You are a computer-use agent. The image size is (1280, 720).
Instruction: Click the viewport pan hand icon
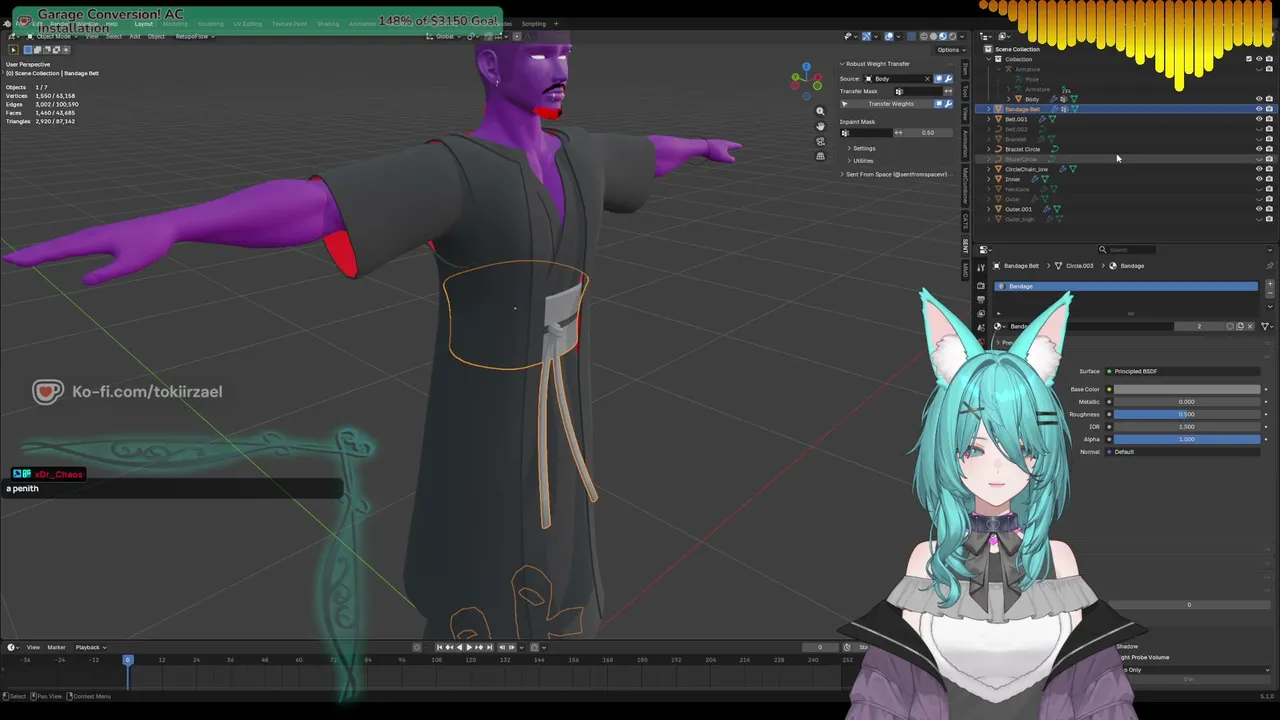click(820, 126)
